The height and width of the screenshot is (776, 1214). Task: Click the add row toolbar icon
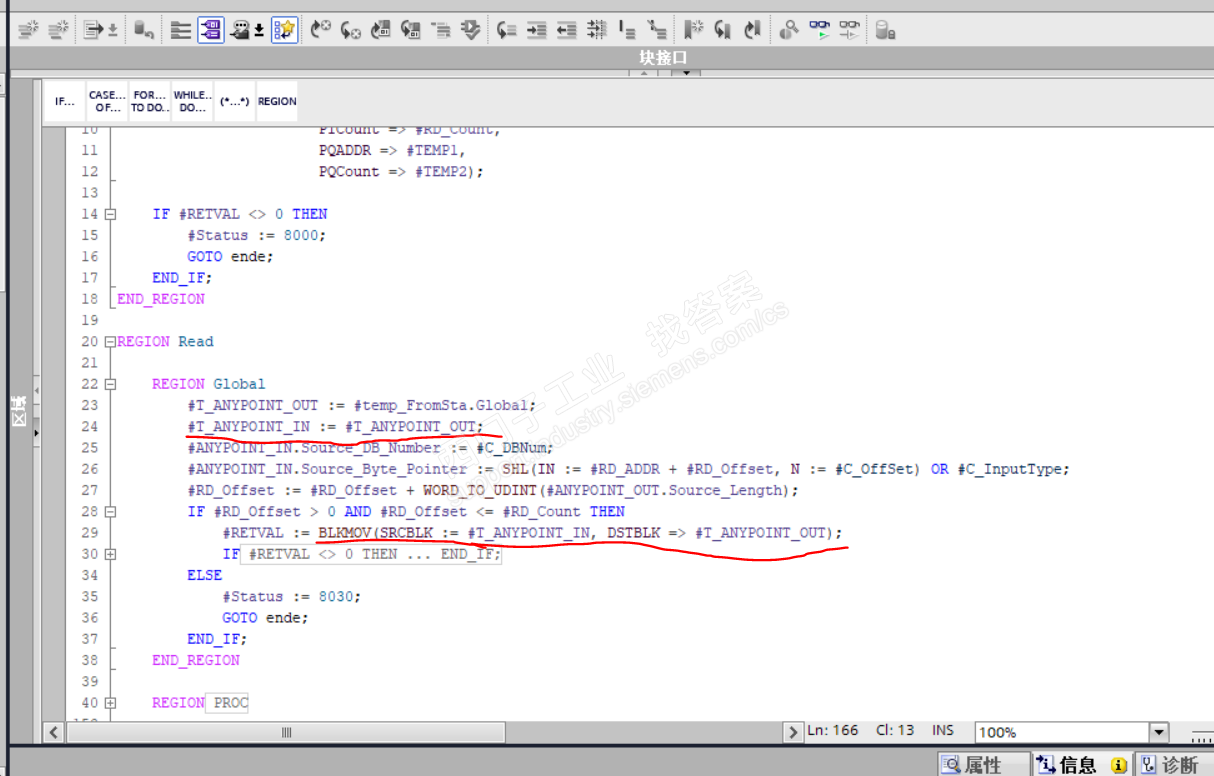point(59,30)
